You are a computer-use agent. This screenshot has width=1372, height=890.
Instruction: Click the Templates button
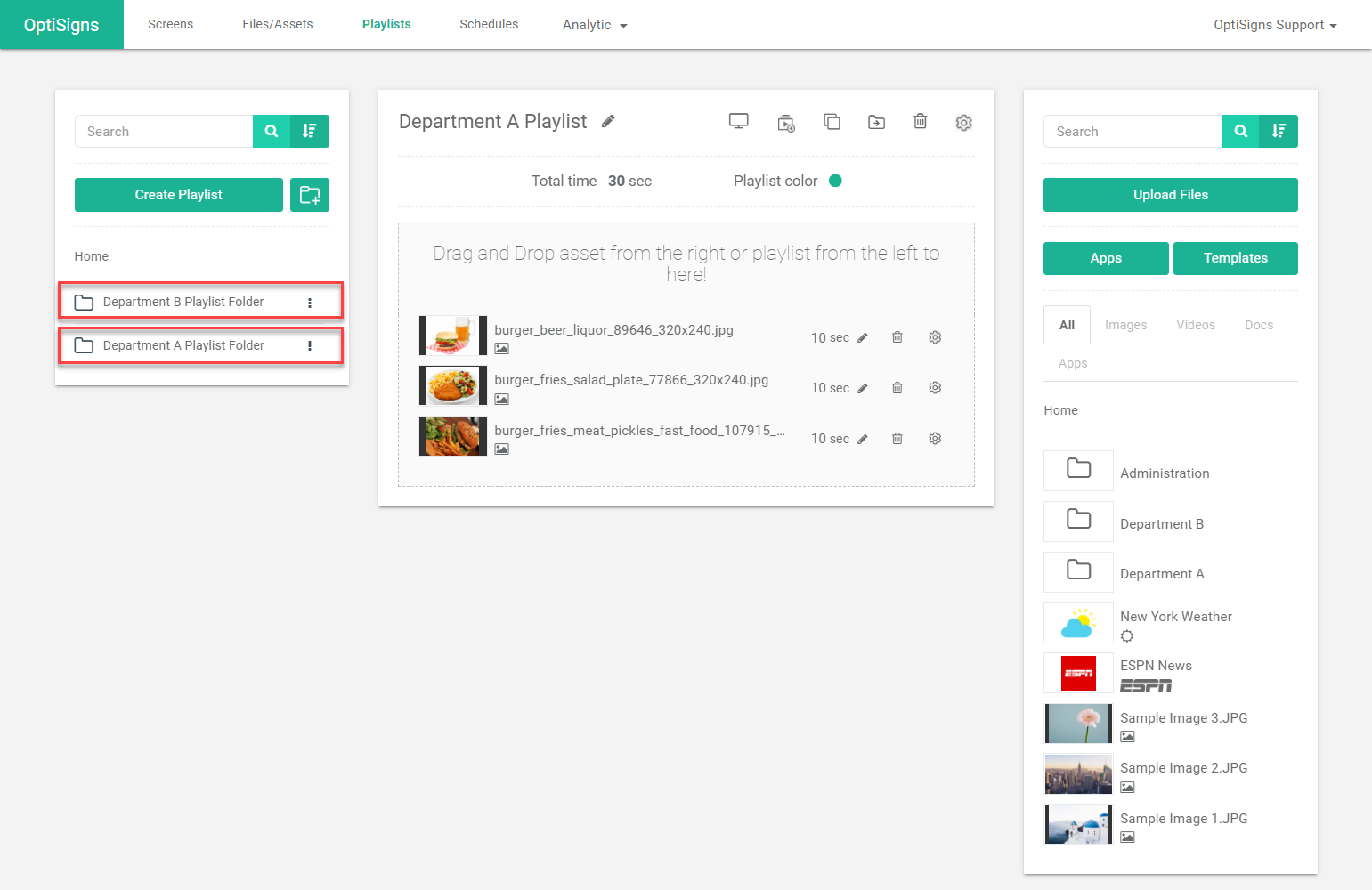(1235, 258)
